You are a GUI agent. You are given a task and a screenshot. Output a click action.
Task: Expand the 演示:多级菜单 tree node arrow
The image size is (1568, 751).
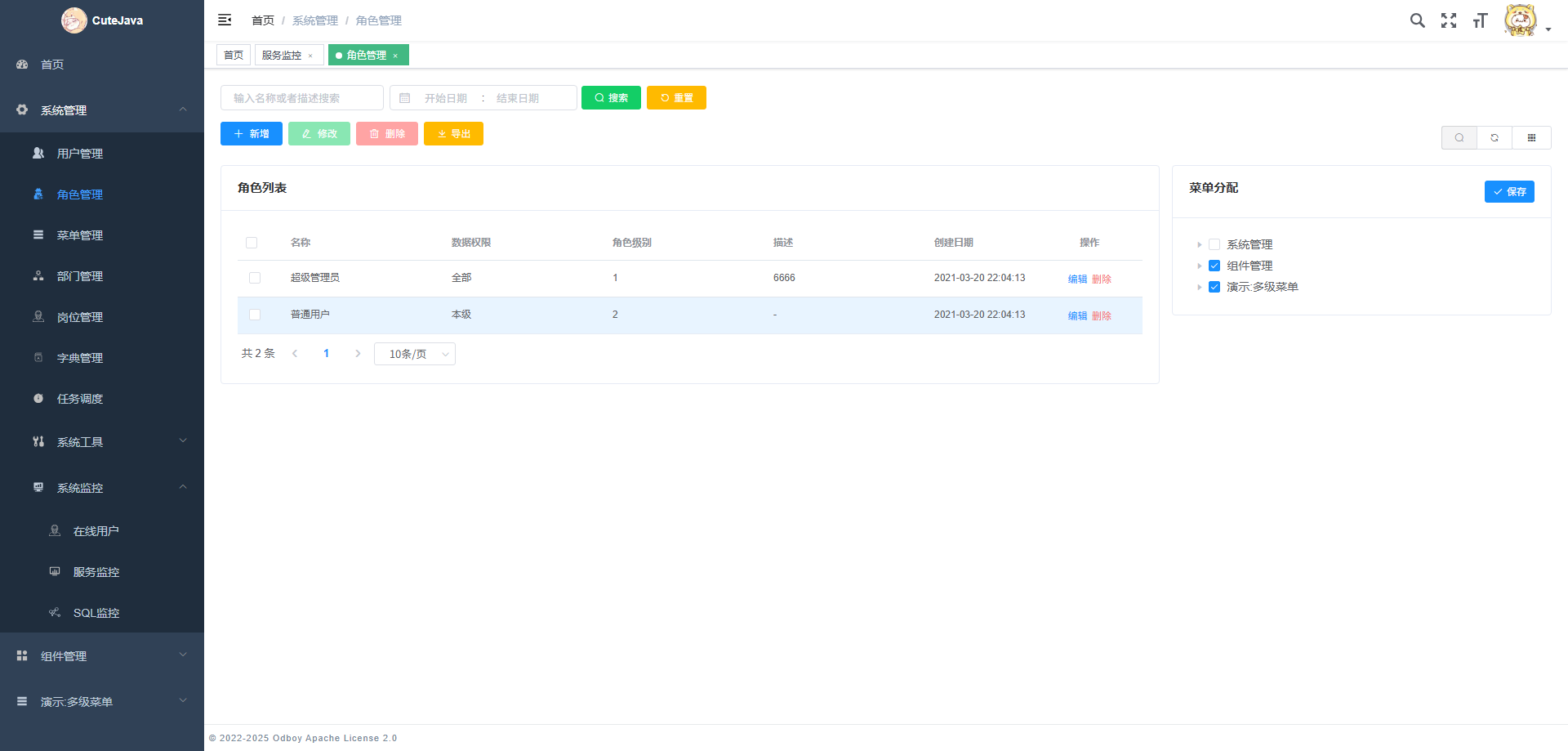click(x=1199, y=288)
